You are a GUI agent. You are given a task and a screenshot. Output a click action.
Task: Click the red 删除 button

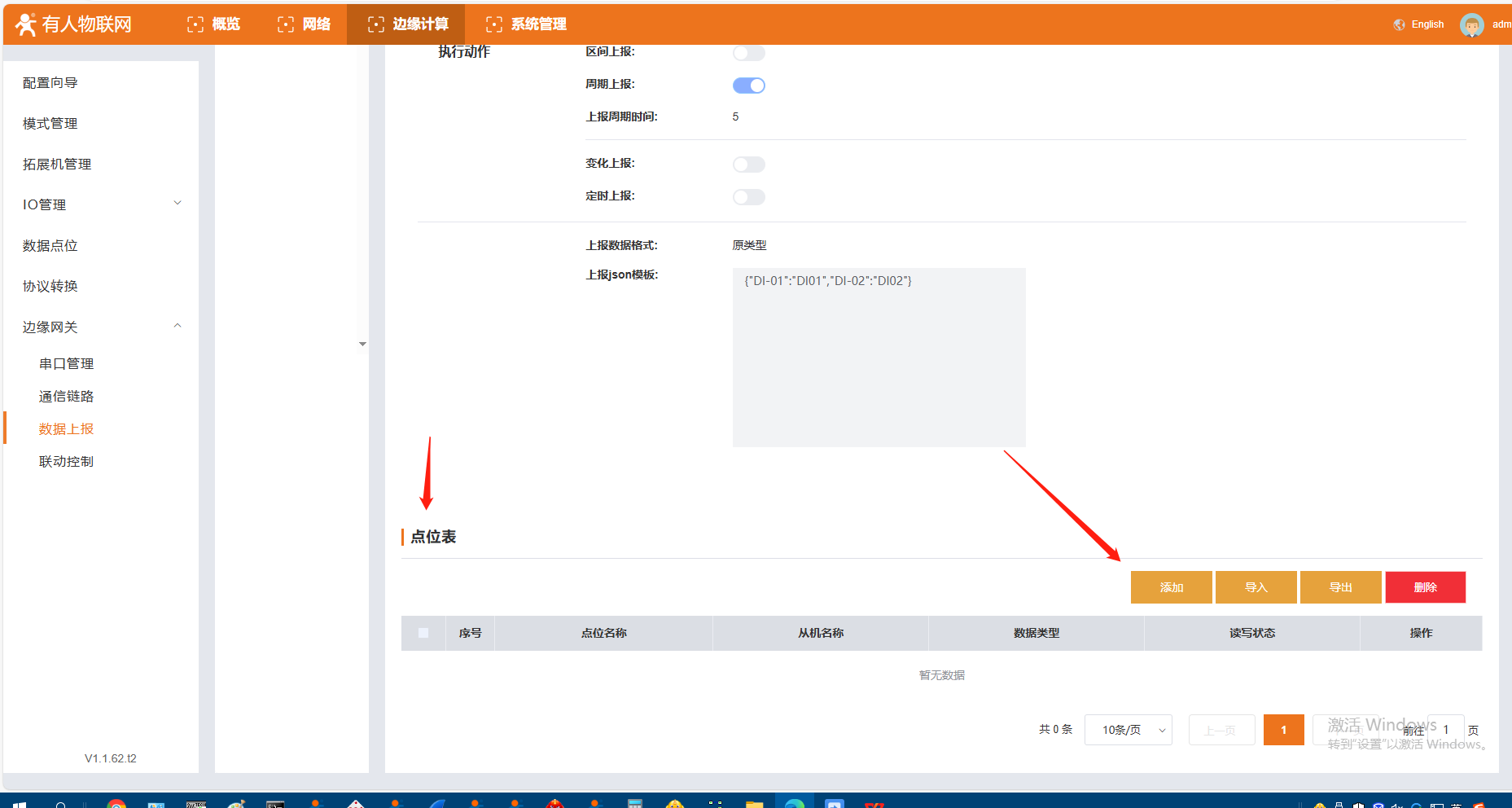click(x=1425, y=587)
